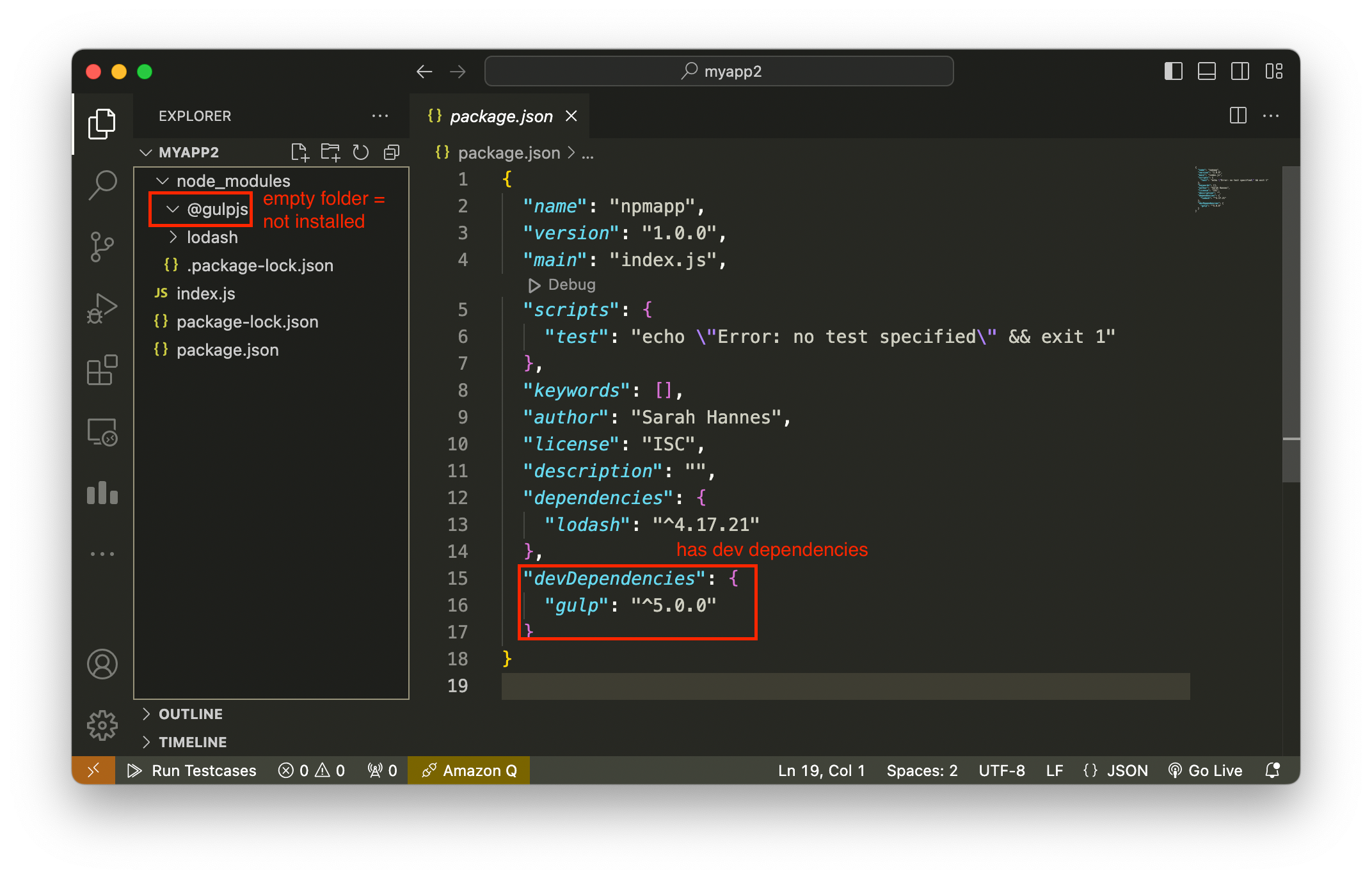Open the Accounts menu icon
Image resolution: width=1372 pixels, height=879 pixels.
(102, 664)
